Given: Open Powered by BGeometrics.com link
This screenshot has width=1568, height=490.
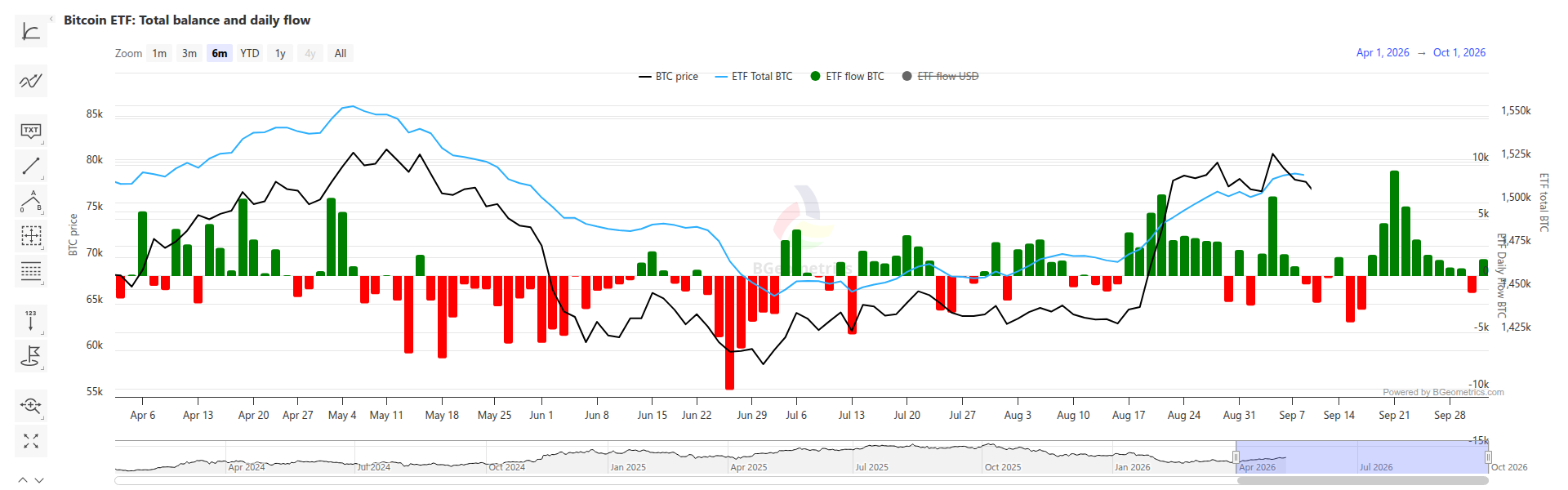Looking at the screenshot, I should pos(1443,392).
